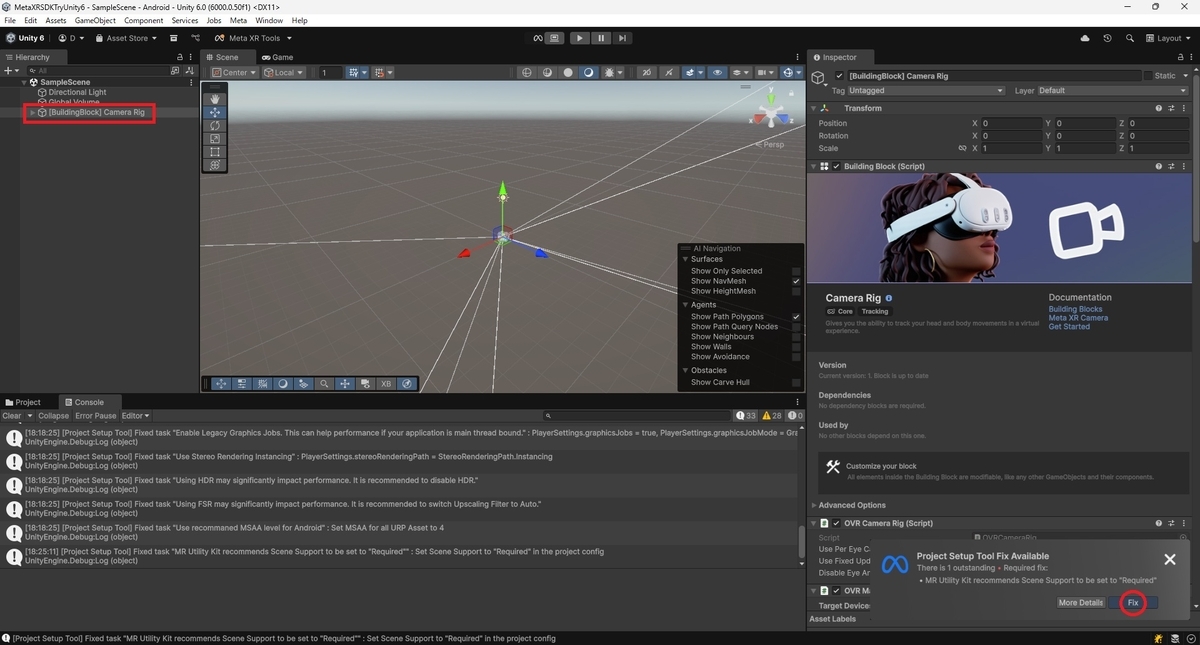Screen dimensions: 1200x645
Task: Open the Assets menu
Action: tap(56, 20)
